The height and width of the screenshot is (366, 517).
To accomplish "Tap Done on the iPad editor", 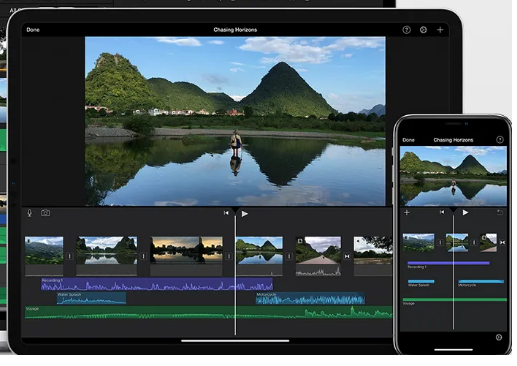I will (x=33, y=30).
